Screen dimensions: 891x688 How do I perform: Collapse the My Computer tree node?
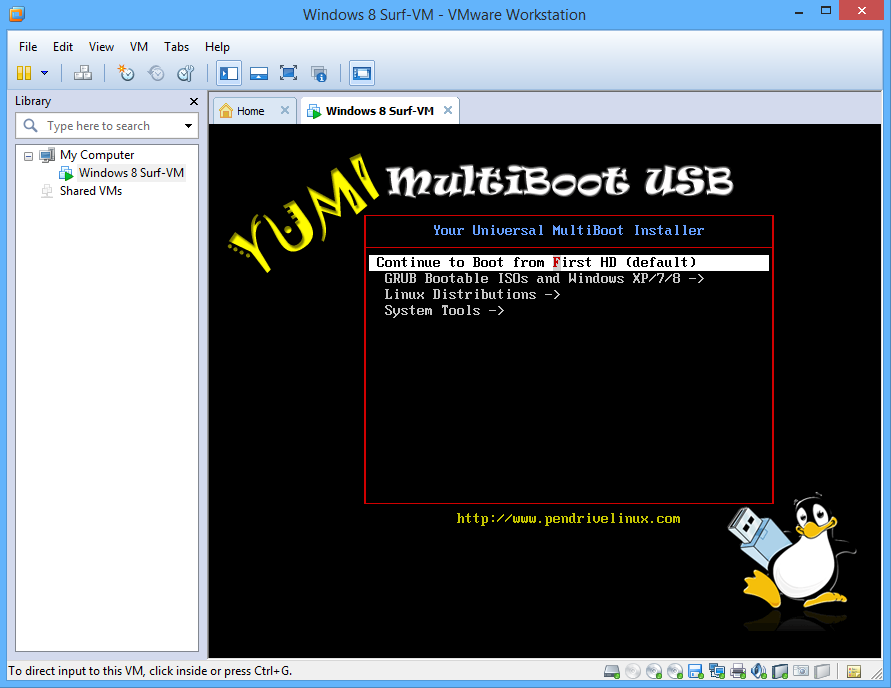click(x=28, y=155)
